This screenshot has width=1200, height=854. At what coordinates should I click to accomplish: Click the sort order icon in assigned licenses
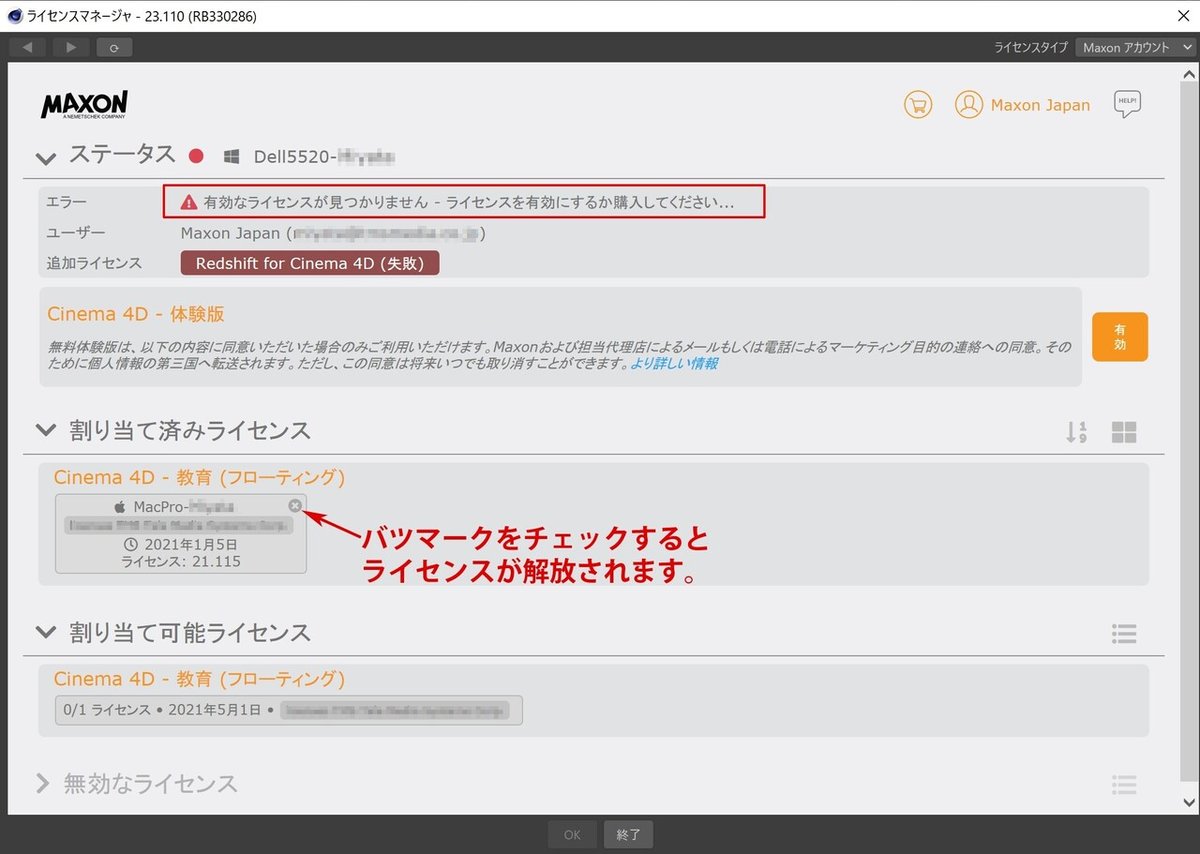[1076, 432]
